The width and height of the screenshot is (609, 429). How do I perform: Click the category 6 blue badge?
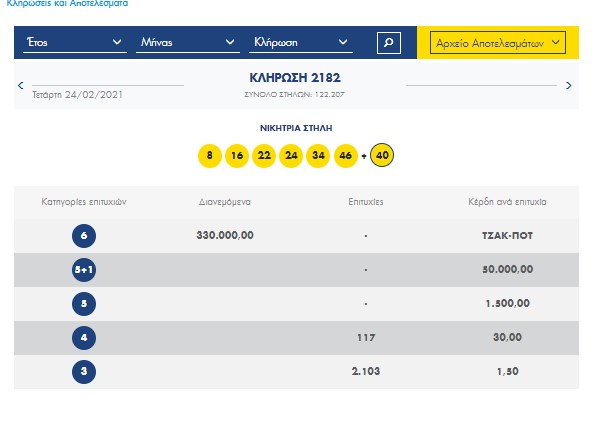(85, 236)
